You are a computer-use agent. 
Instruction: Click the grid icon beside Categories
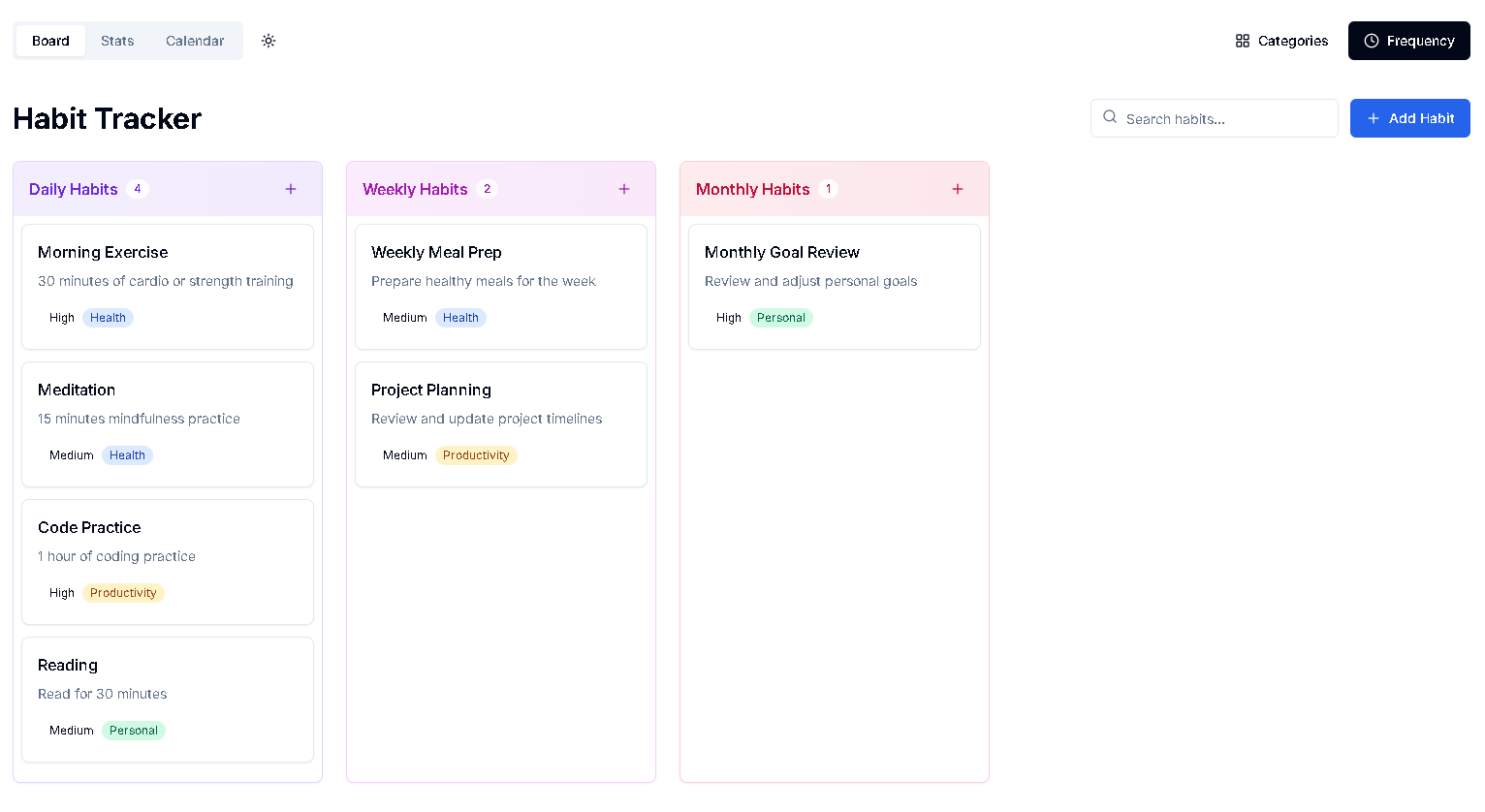coord(1243,41)
